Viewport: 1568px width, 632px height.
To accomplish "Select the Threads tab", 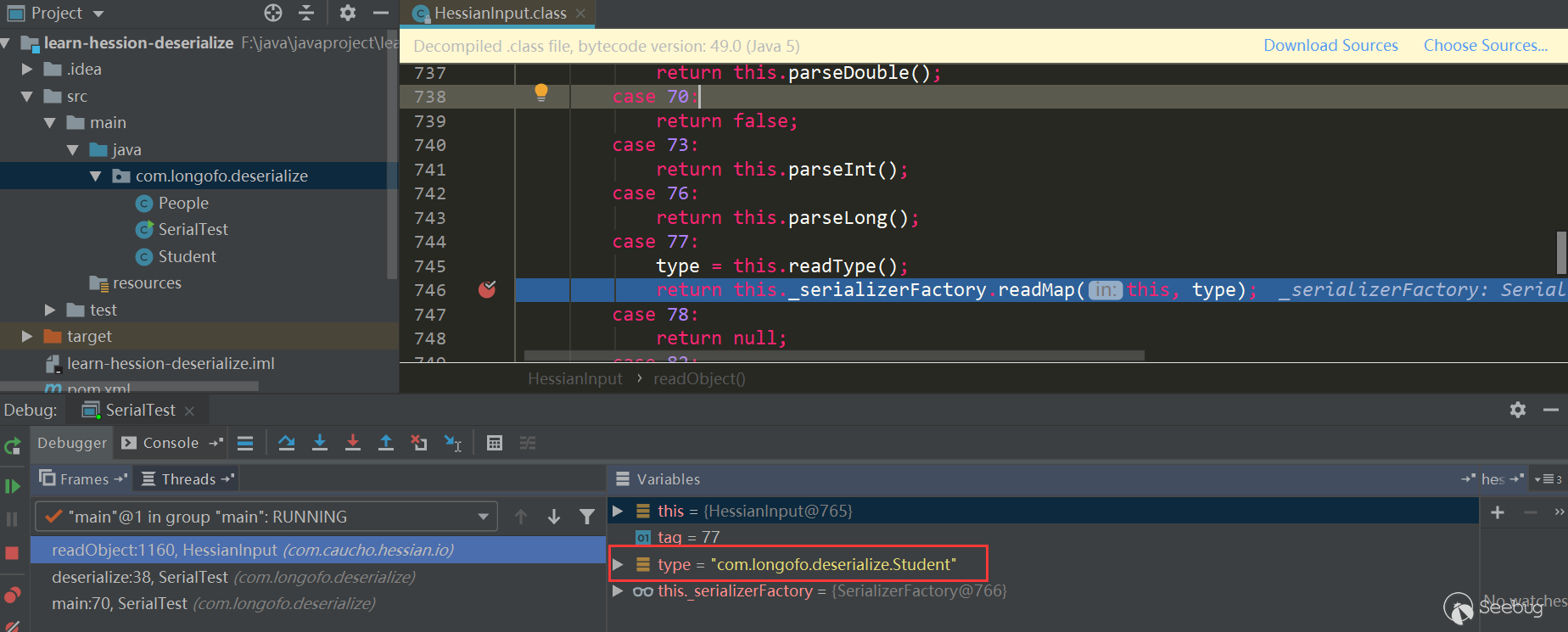I will 188,479.
